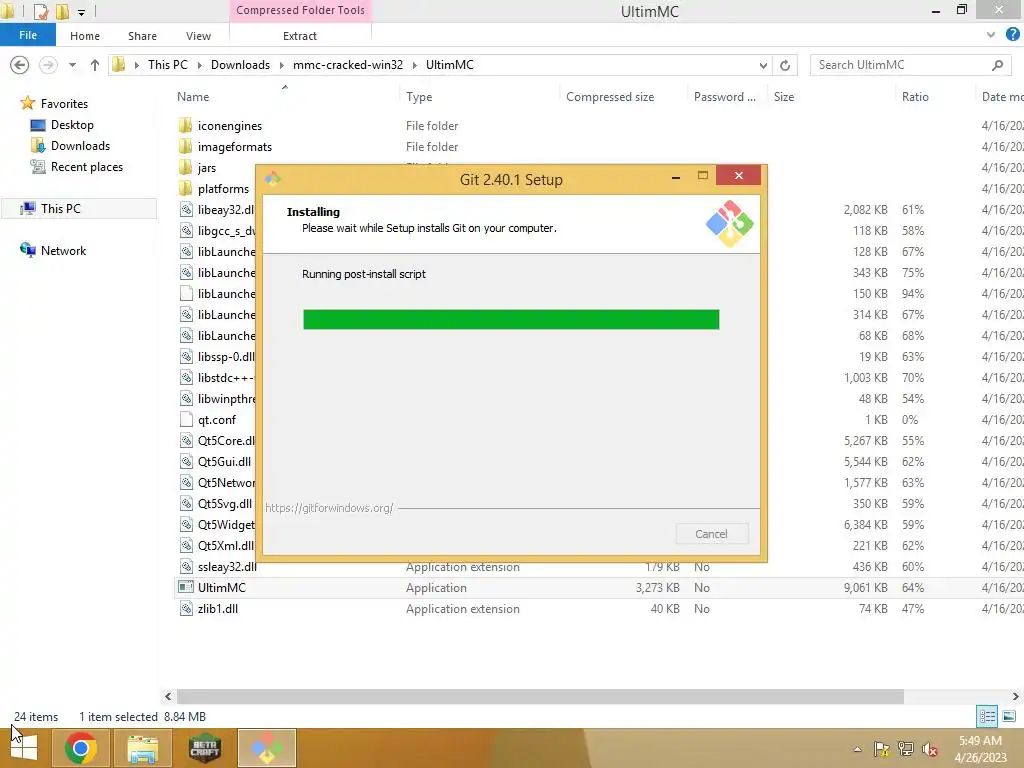
Task: Open Customize Quick Access Toolbar dropdown
Action: (81, 12)
